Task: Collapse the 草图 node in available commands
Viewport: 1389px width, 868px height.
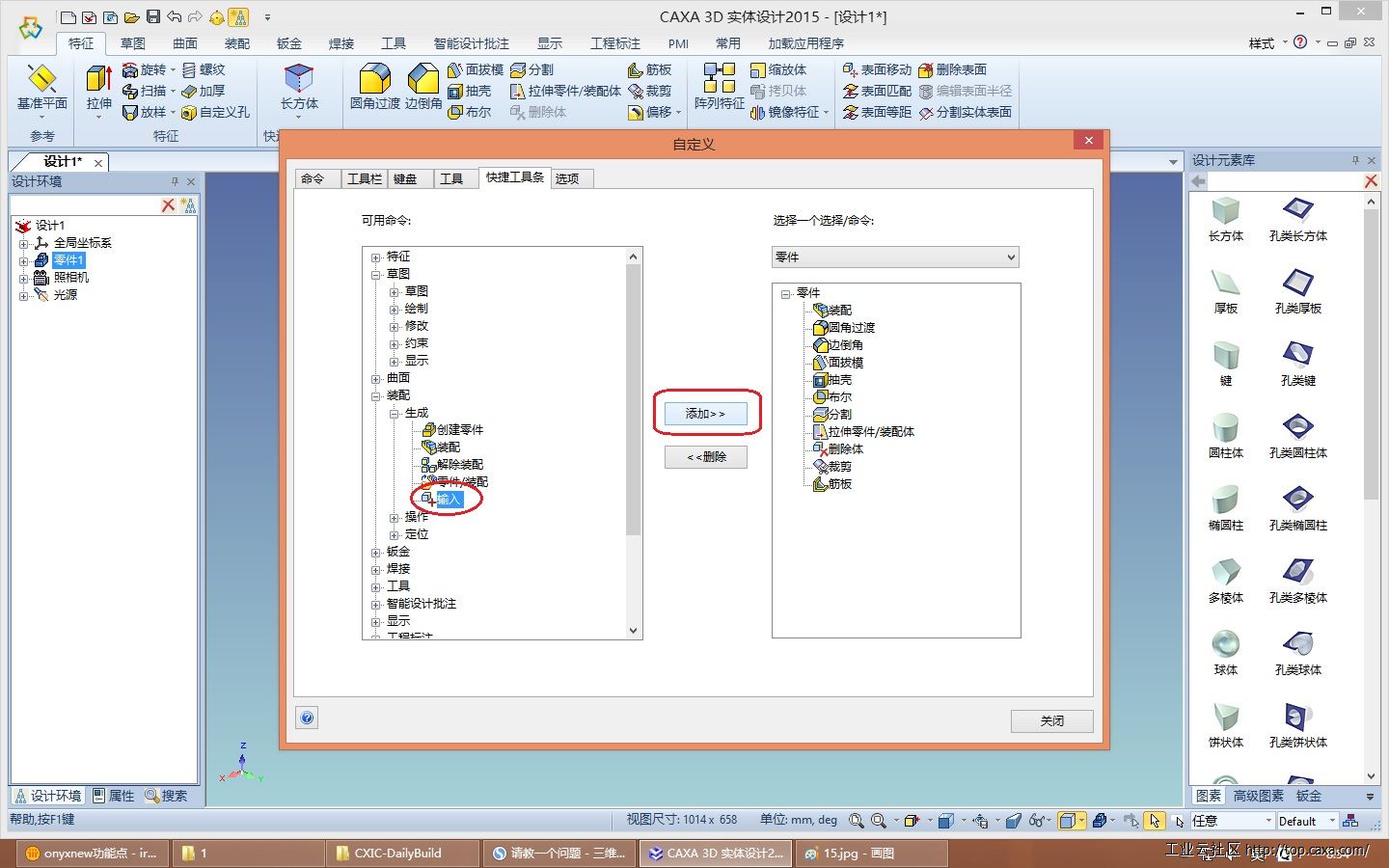Action: tap(376, 274)
